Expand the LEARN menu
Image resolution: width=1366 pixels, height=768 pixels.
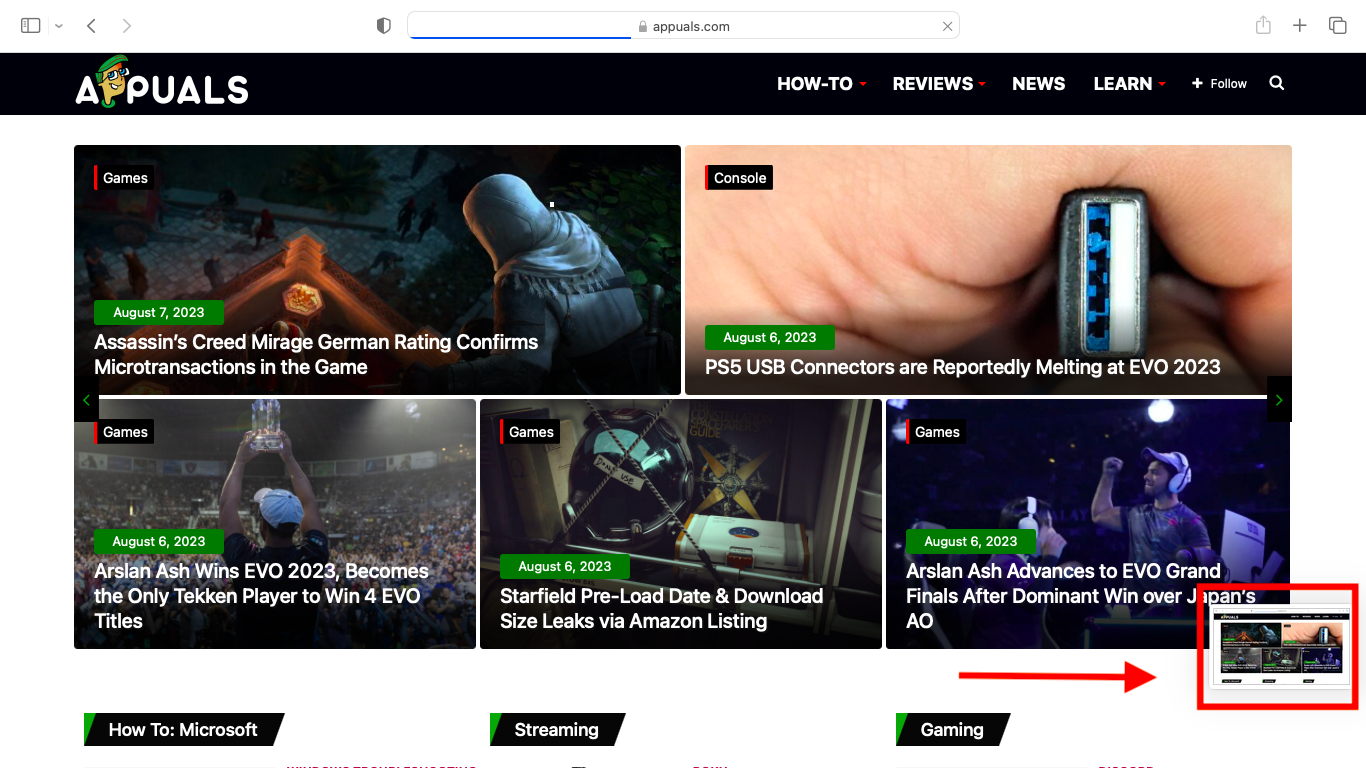pyautogui.click(x=1130, y=84)
